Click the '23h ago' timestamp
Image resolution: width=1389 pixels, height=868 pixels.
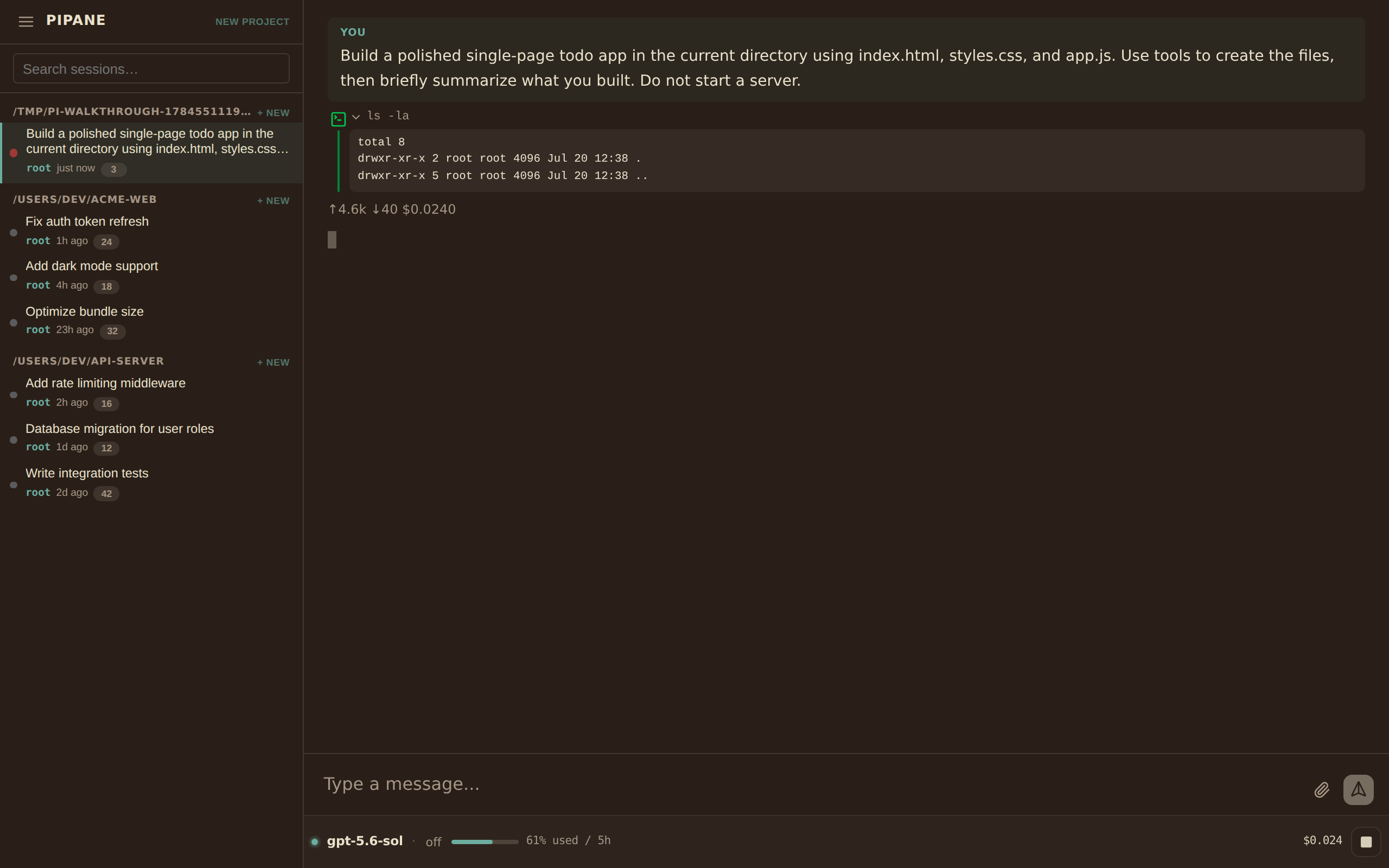click(75, 330)
